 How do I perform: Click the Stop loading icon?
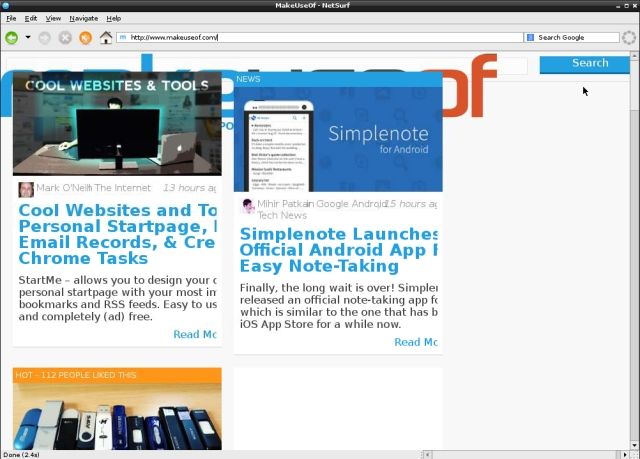(x=65, y=38)
